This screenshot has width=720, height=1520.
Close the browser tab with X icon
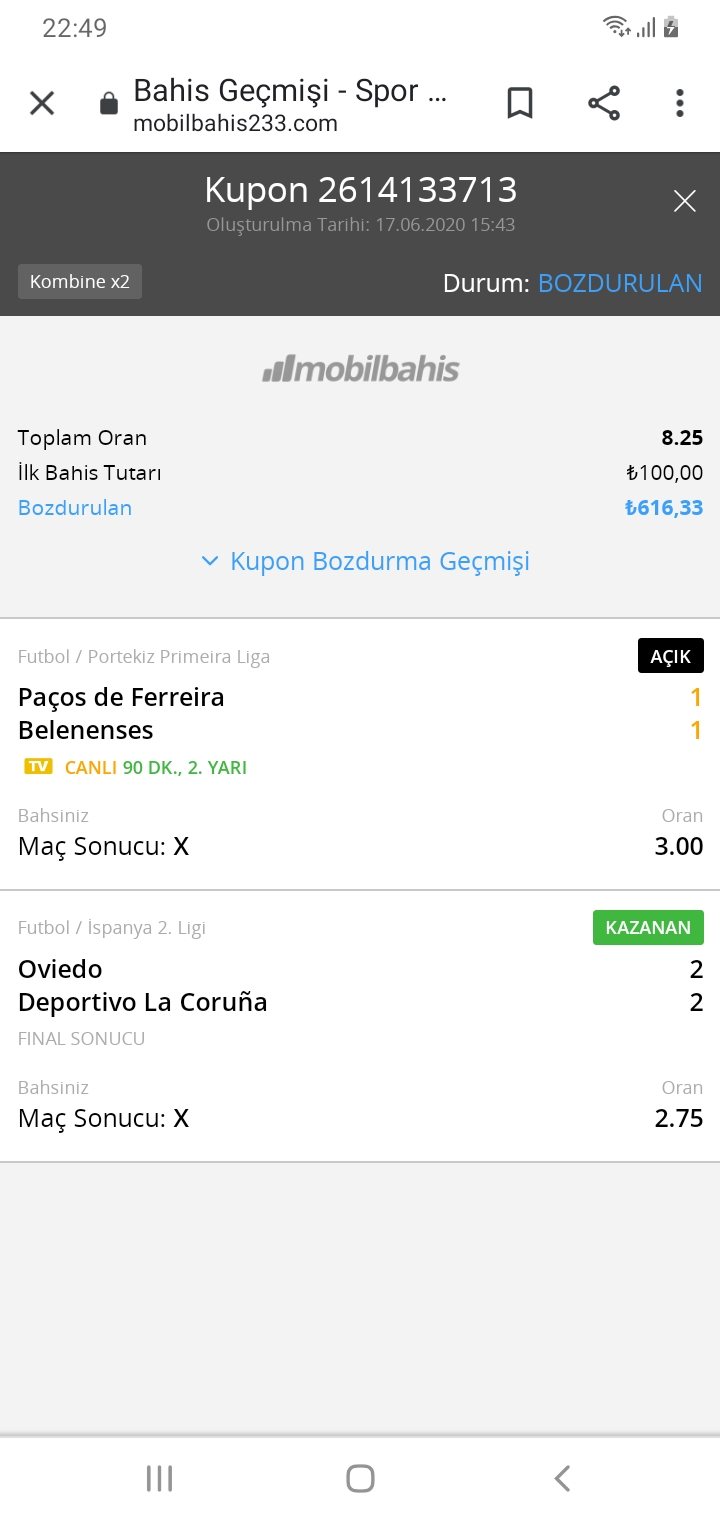(x=42, y=103)
